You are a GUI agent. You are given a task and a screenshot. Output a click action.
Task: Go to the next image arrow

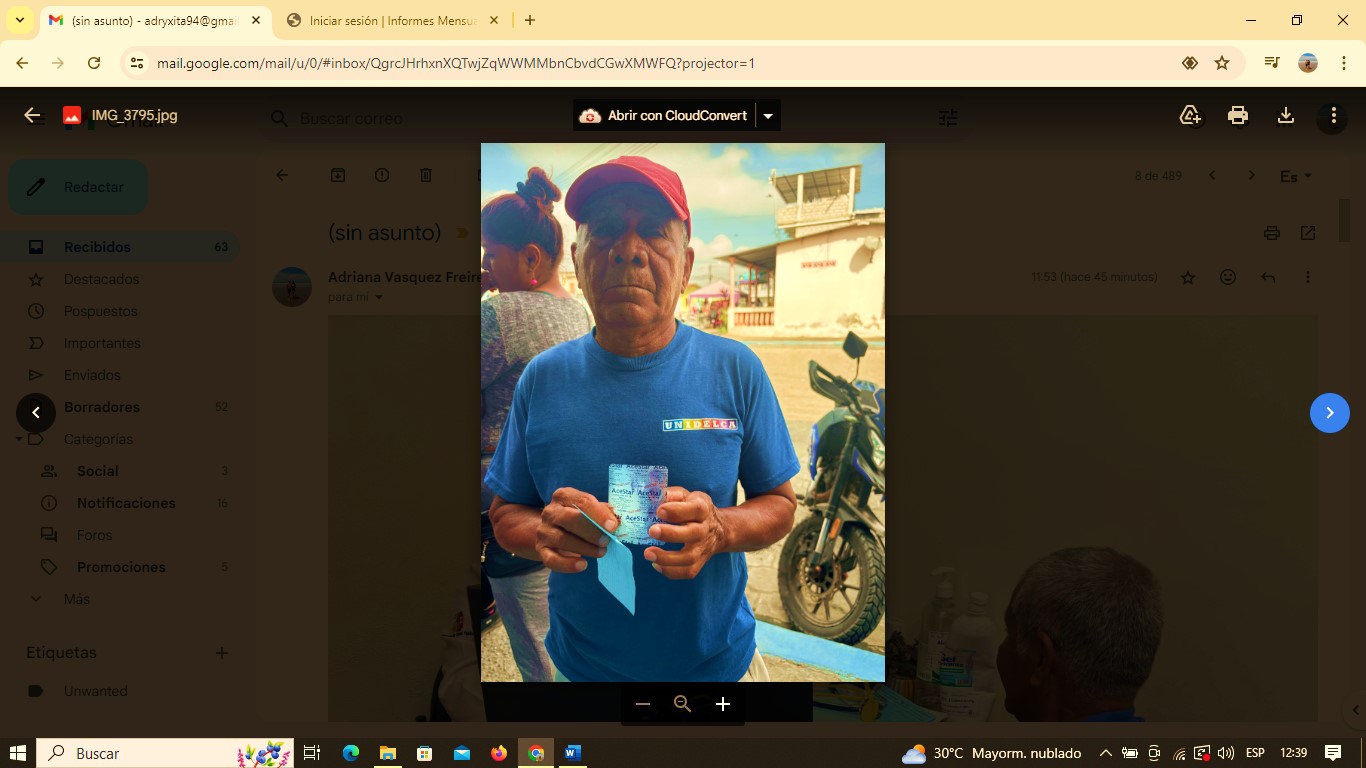[x=1329, y=412]
